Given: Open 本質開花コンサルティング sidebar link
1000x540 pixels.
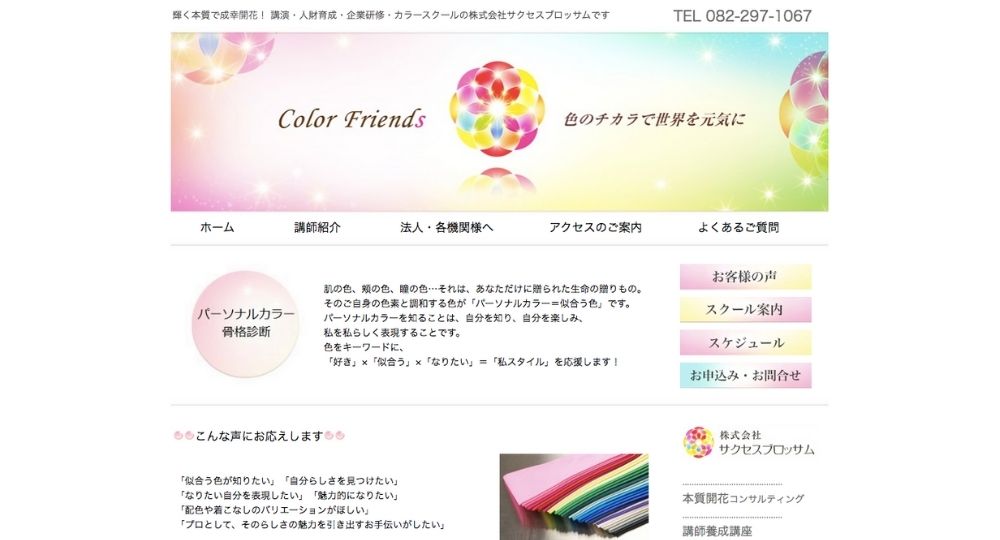Looking at the screenshot, I should click(743, 499).
